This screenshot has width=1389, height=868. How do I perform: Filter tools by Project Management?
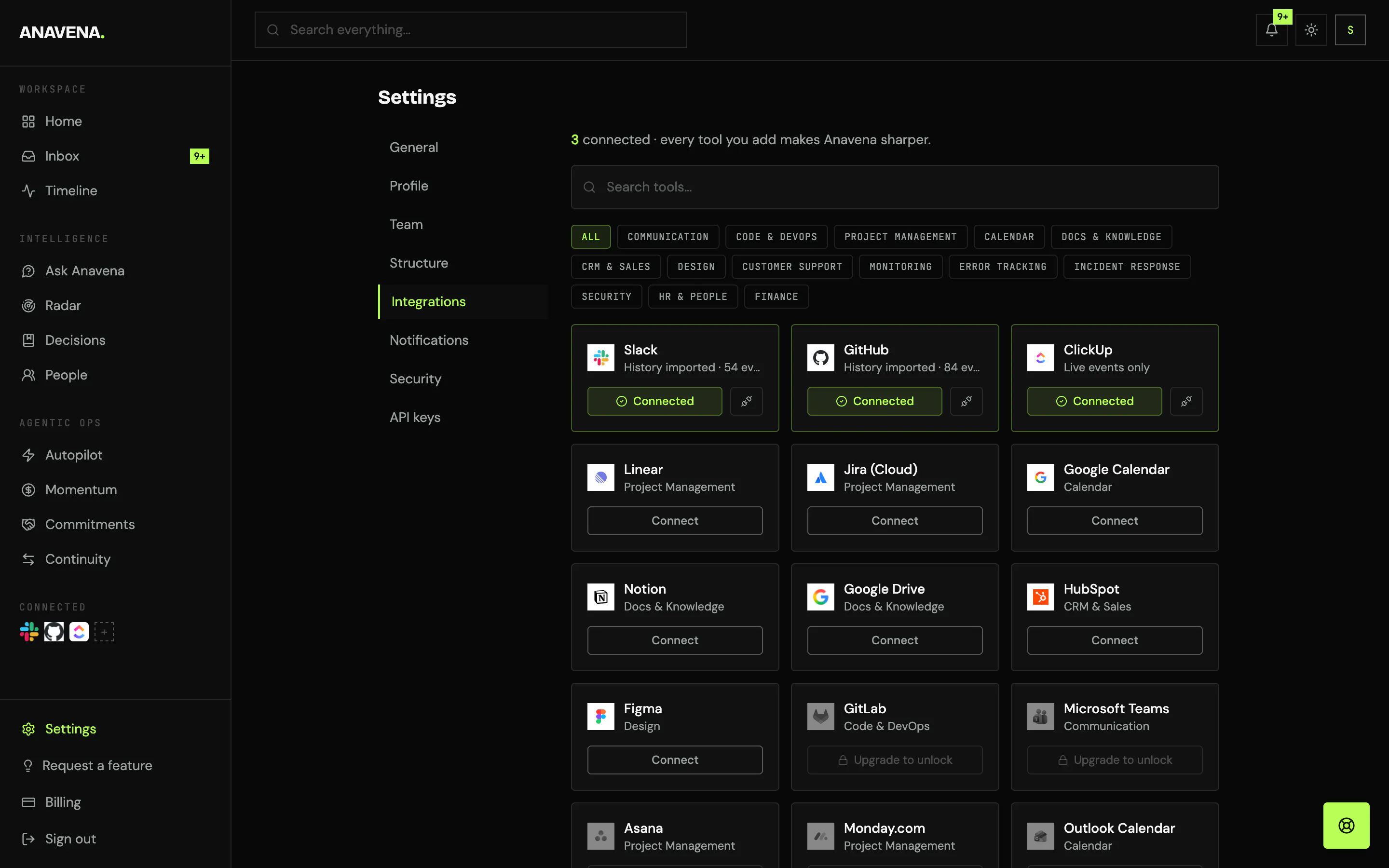click(900, 236)
